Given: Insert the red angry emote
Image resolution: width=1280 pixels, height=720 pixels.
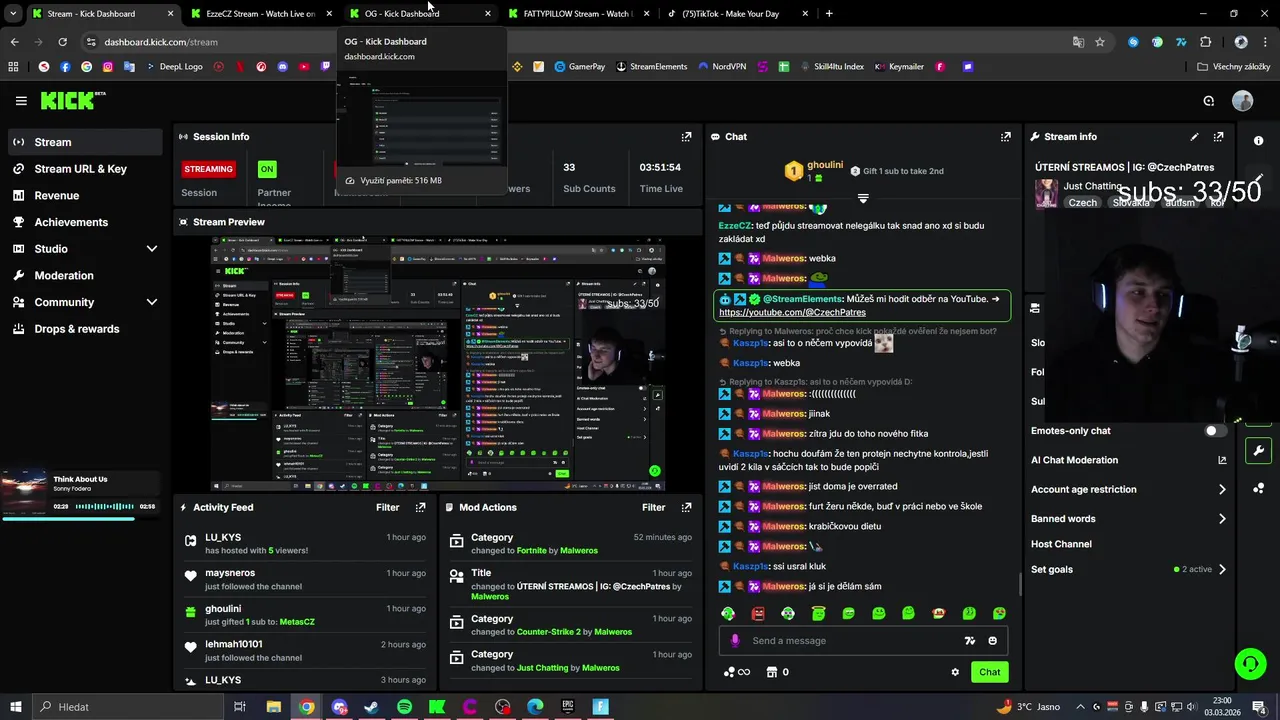Looking at the screenshot, I should point(758,613).
